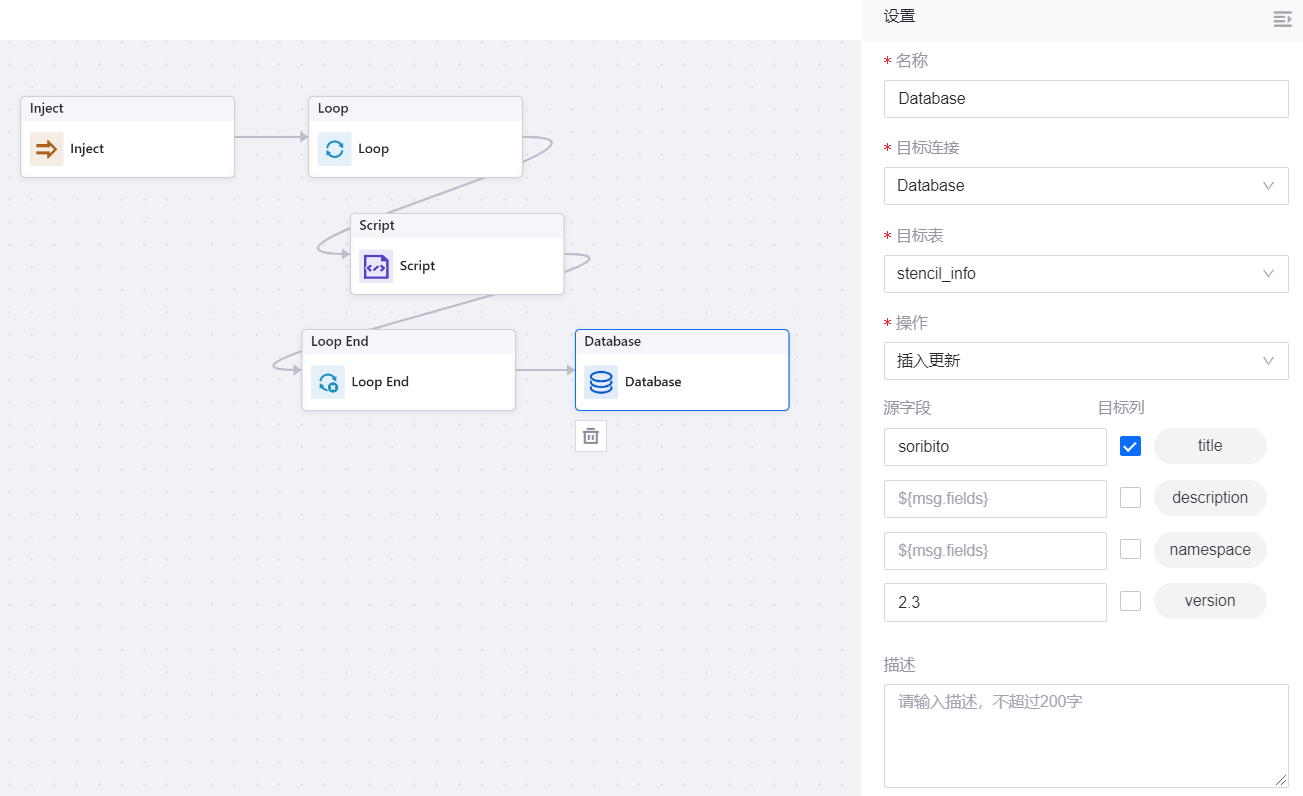Expand the 目标表 stencil_info dropdown
Image resolution: width=1303 pixels, height=796 pixels.
[x=1085, y=274]
